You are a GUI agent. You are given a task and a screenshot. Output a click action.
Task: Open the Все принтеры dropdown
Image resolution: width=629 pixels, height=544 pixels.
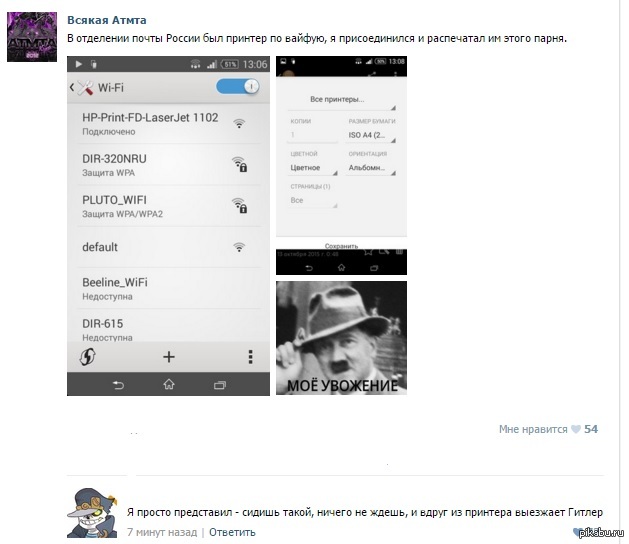(341, 99)
